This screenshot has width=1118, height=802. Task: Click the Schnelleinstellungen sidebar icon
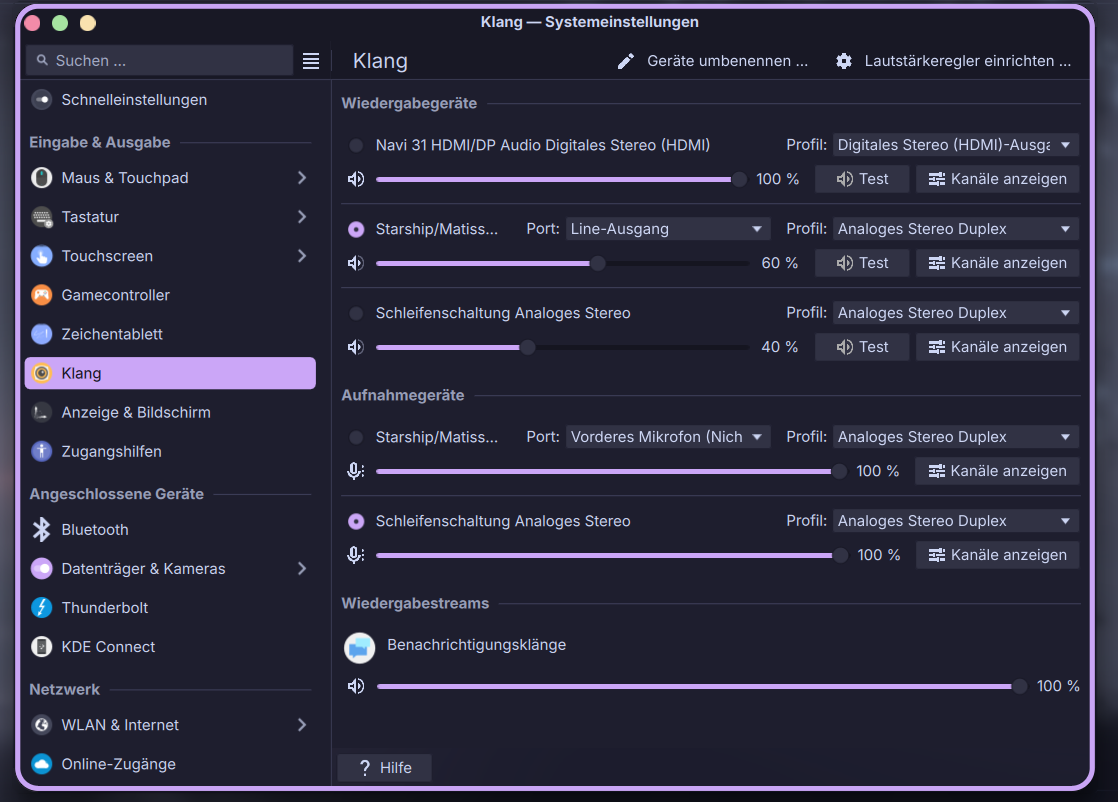42,100
